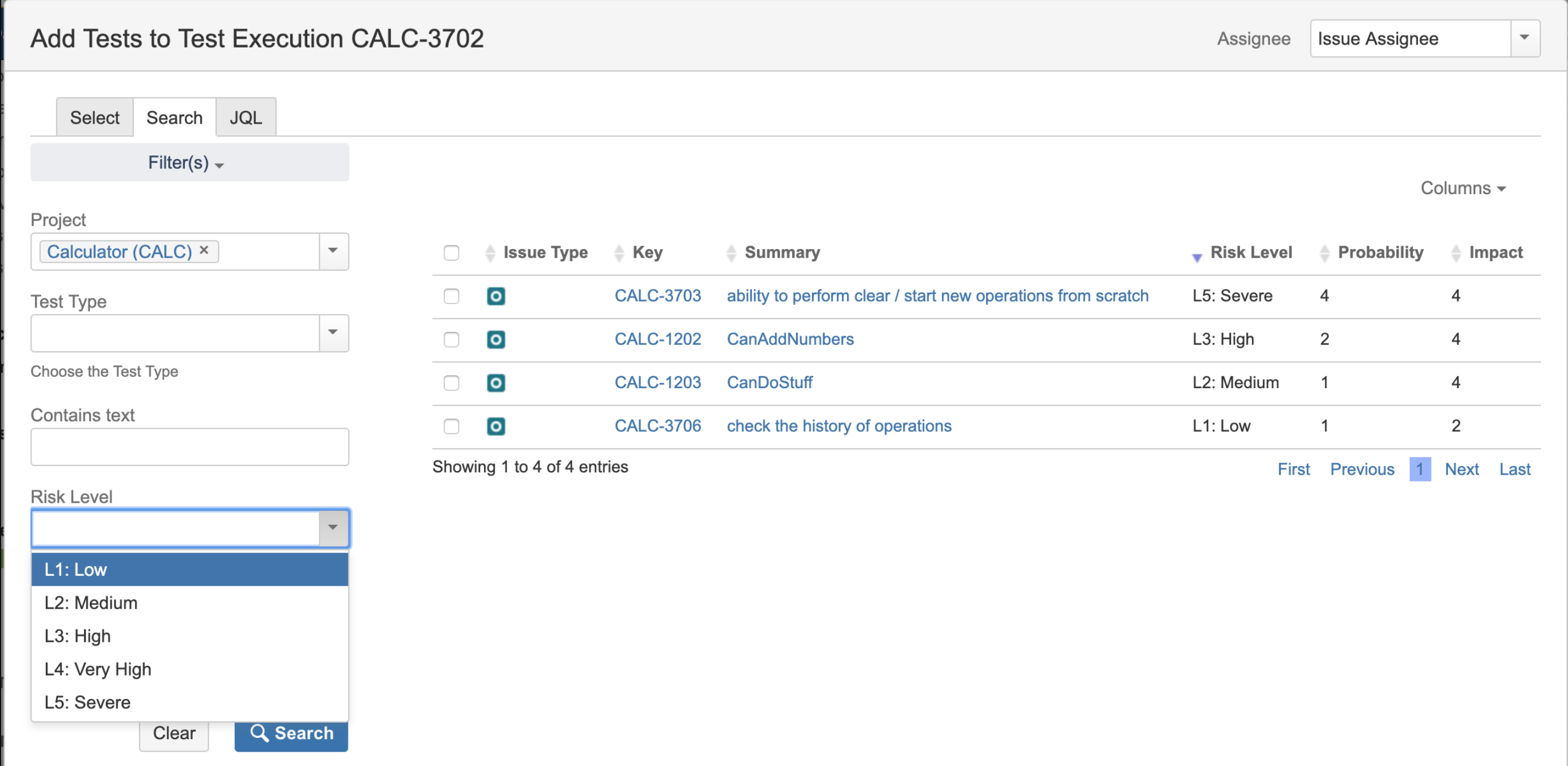Expand the Filter(s) dropdown
Viewport: 1568px width, 766px height.
point(189,163)
